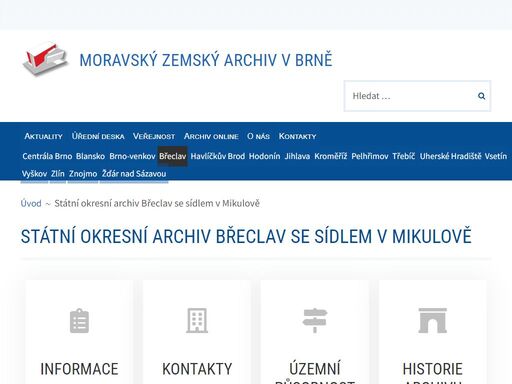Select the Brno-venkov archive link

(x=132, y=156)
